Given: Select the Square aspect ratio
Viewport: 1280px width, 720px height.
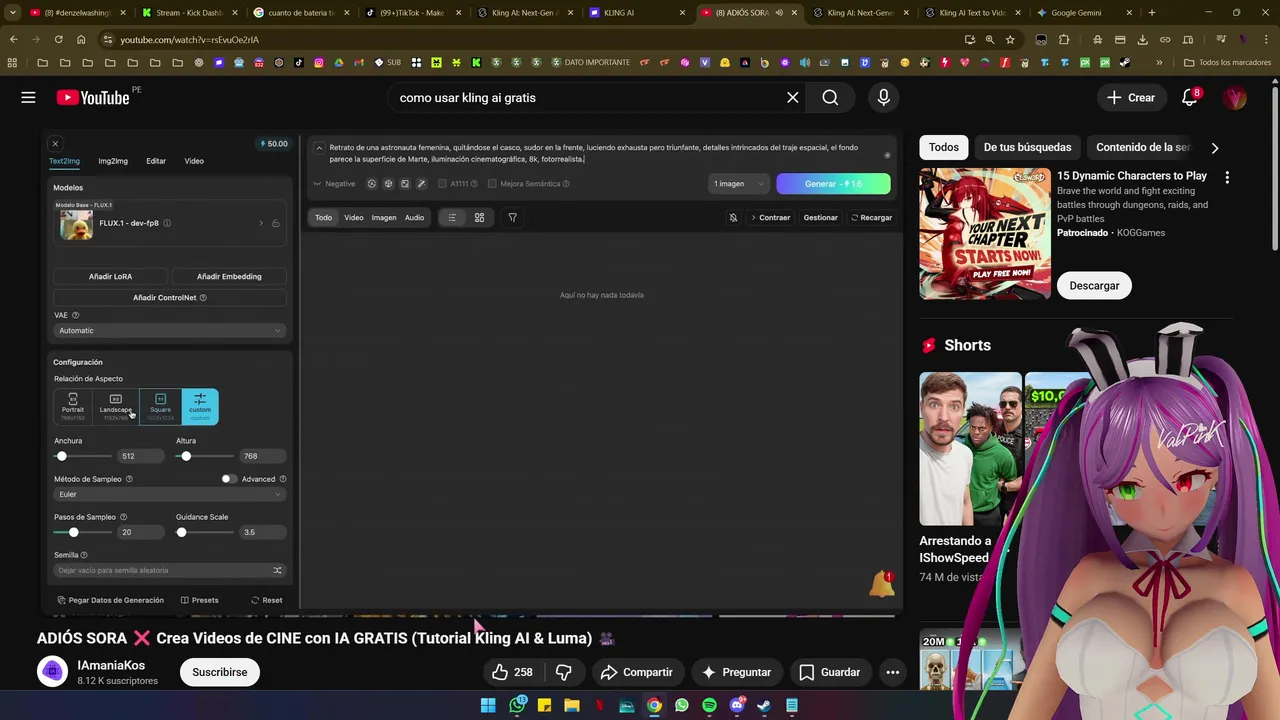Looking at the screenshot, I should [160, 406].
